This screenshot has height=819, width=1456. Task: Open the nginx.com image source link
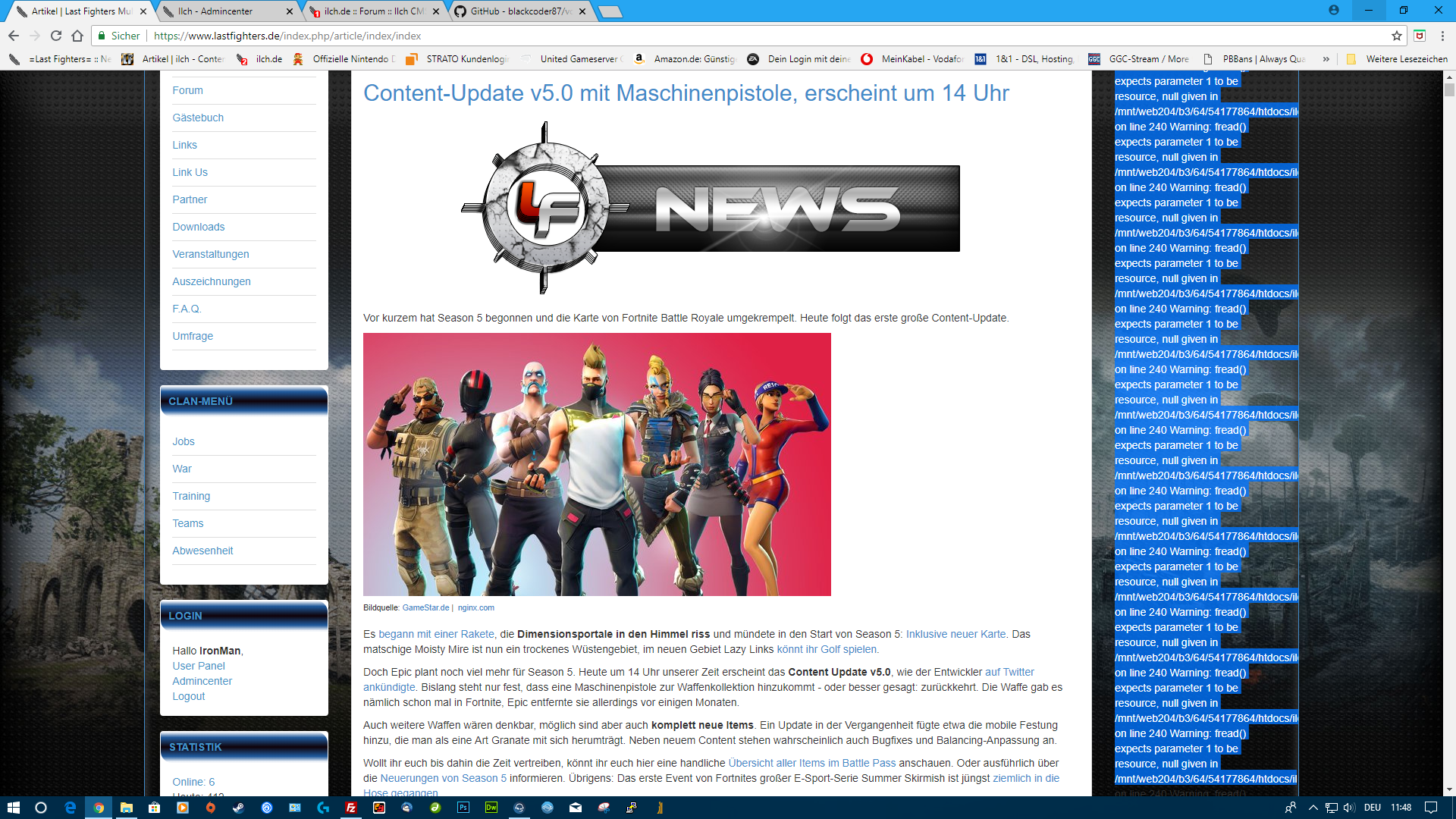pos(475,607)
